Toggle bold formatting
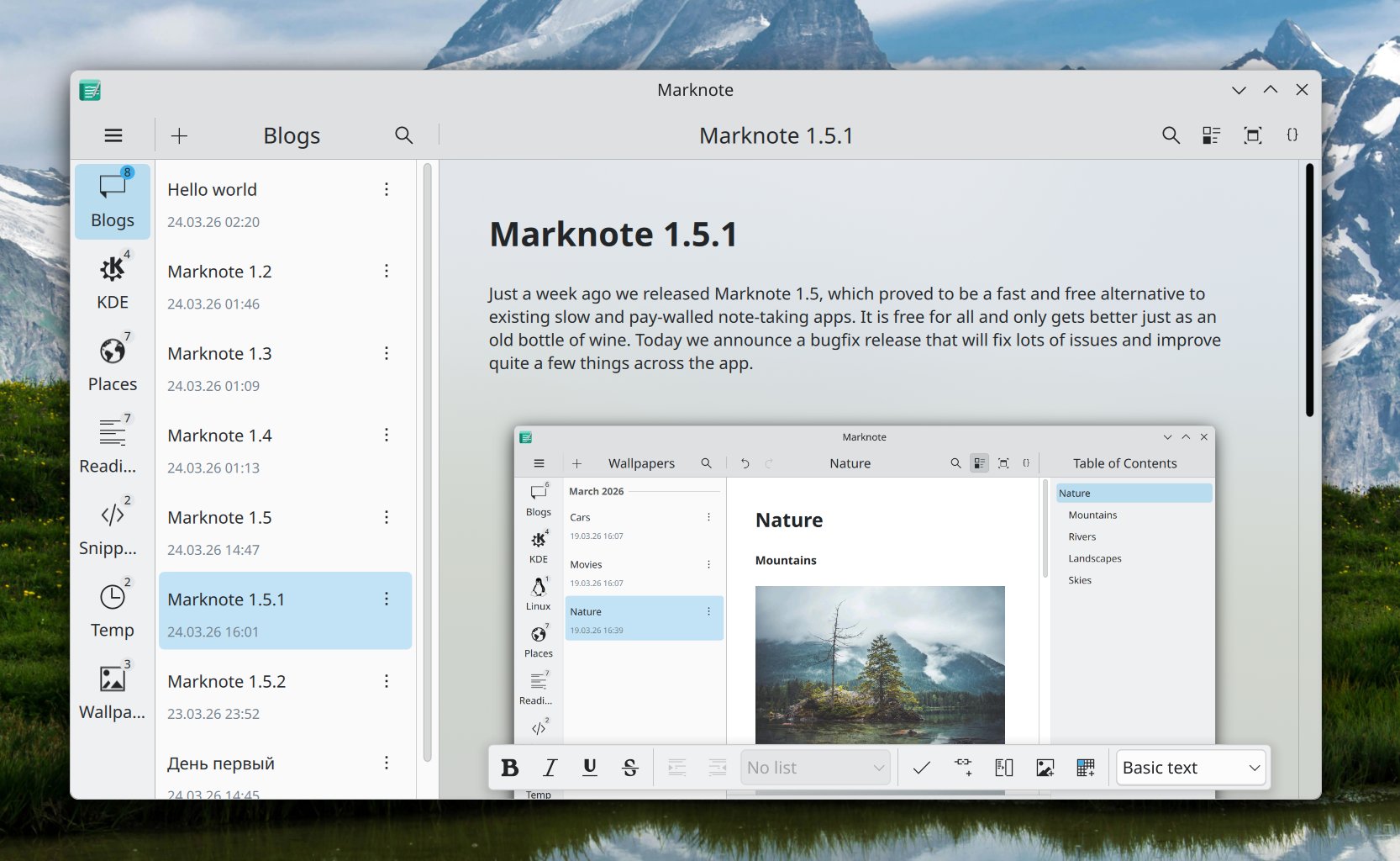This screenshot has height=861, width=1400. pos(509,768)
